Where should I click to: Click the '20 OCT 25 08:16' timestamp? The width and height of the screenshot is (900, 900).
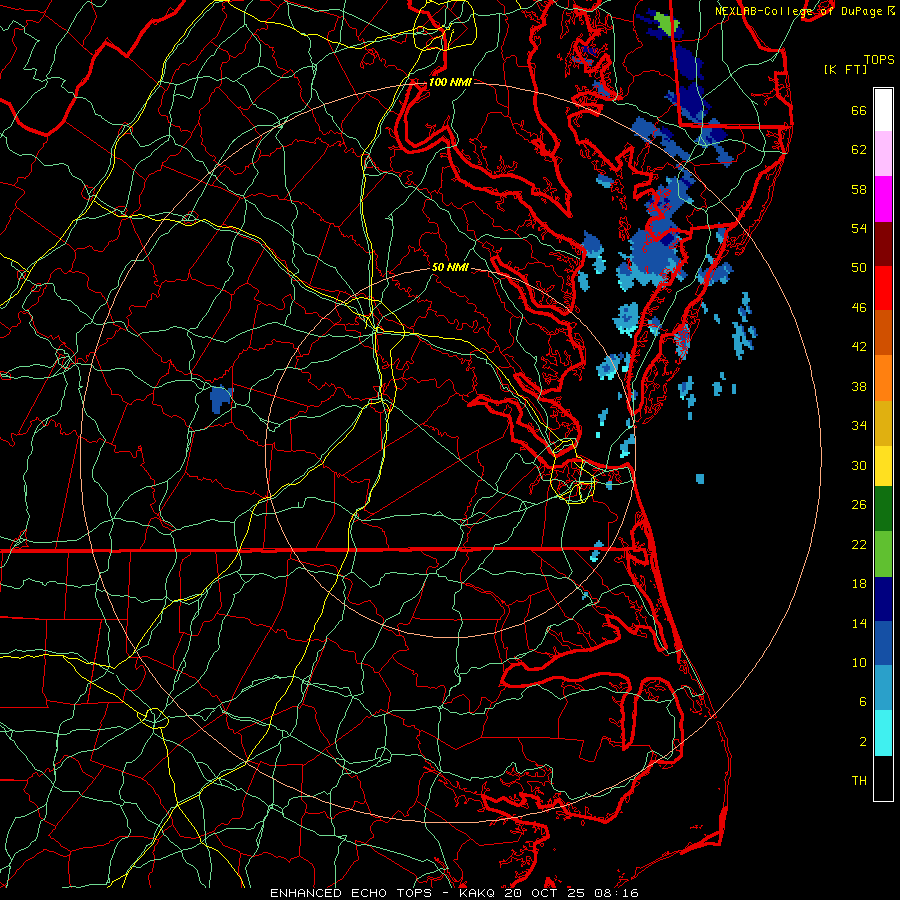571,893
